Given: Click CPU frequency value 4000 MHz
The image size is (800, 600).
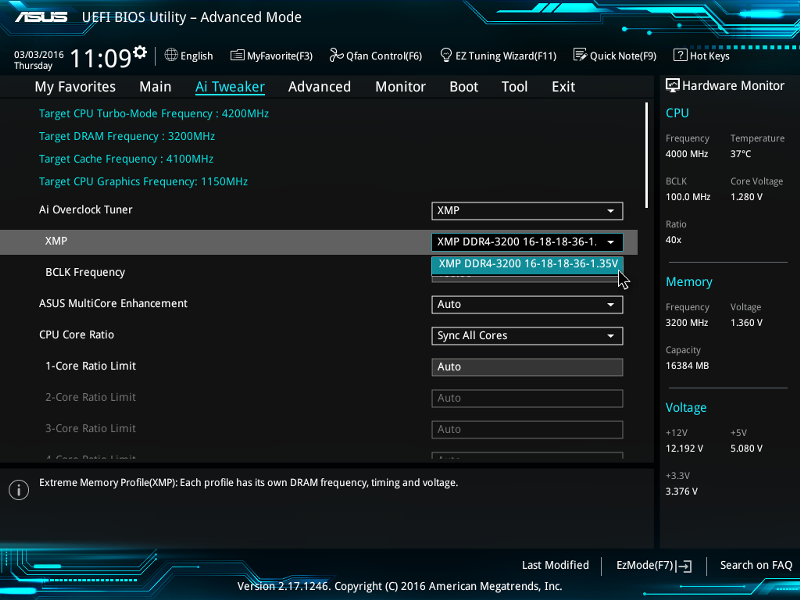Looking at the screenshot, I should 687,154.
